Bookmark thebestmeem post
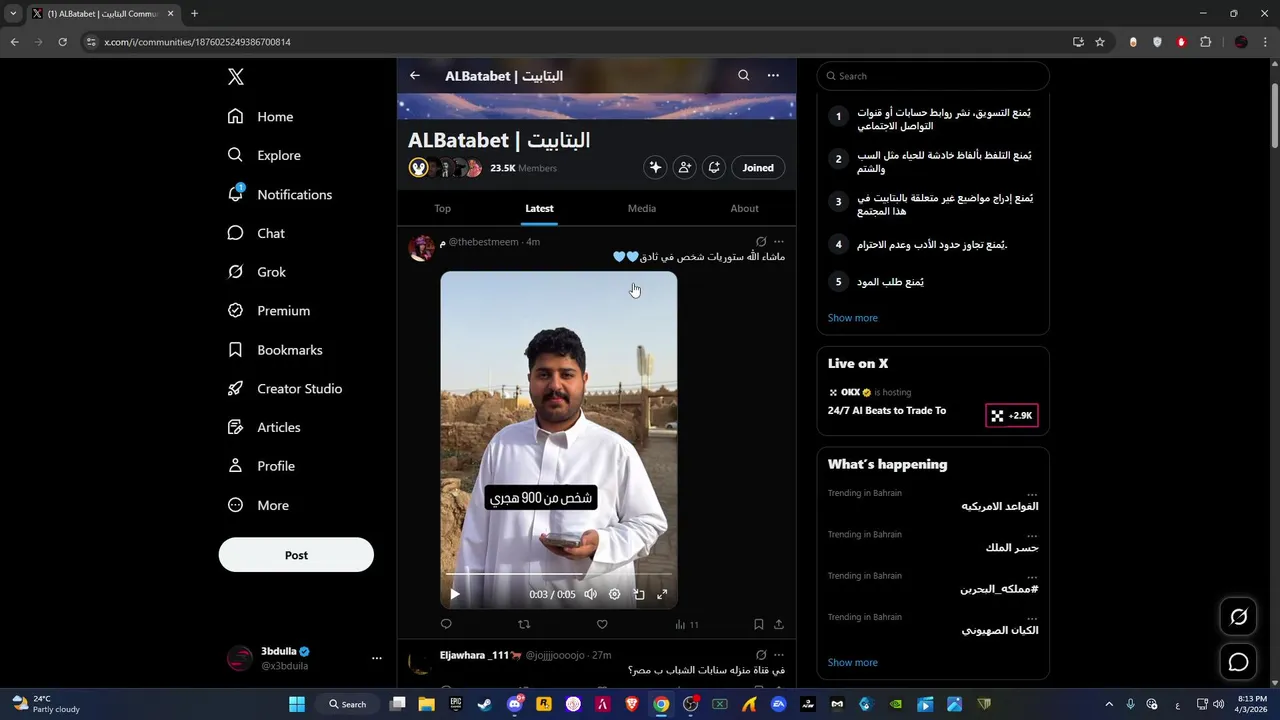The width and height of the screenshot is (1280, 720). coord(759,624)
